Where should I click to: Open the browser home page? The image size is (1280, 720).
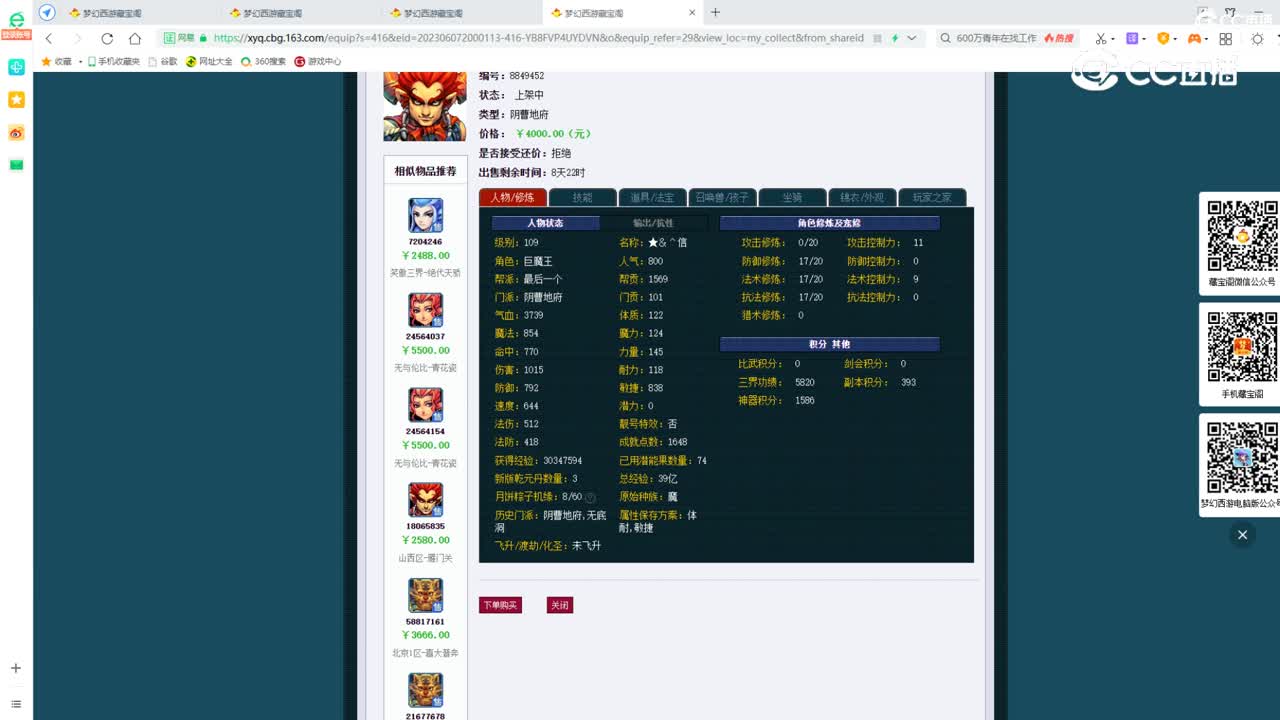135,39
